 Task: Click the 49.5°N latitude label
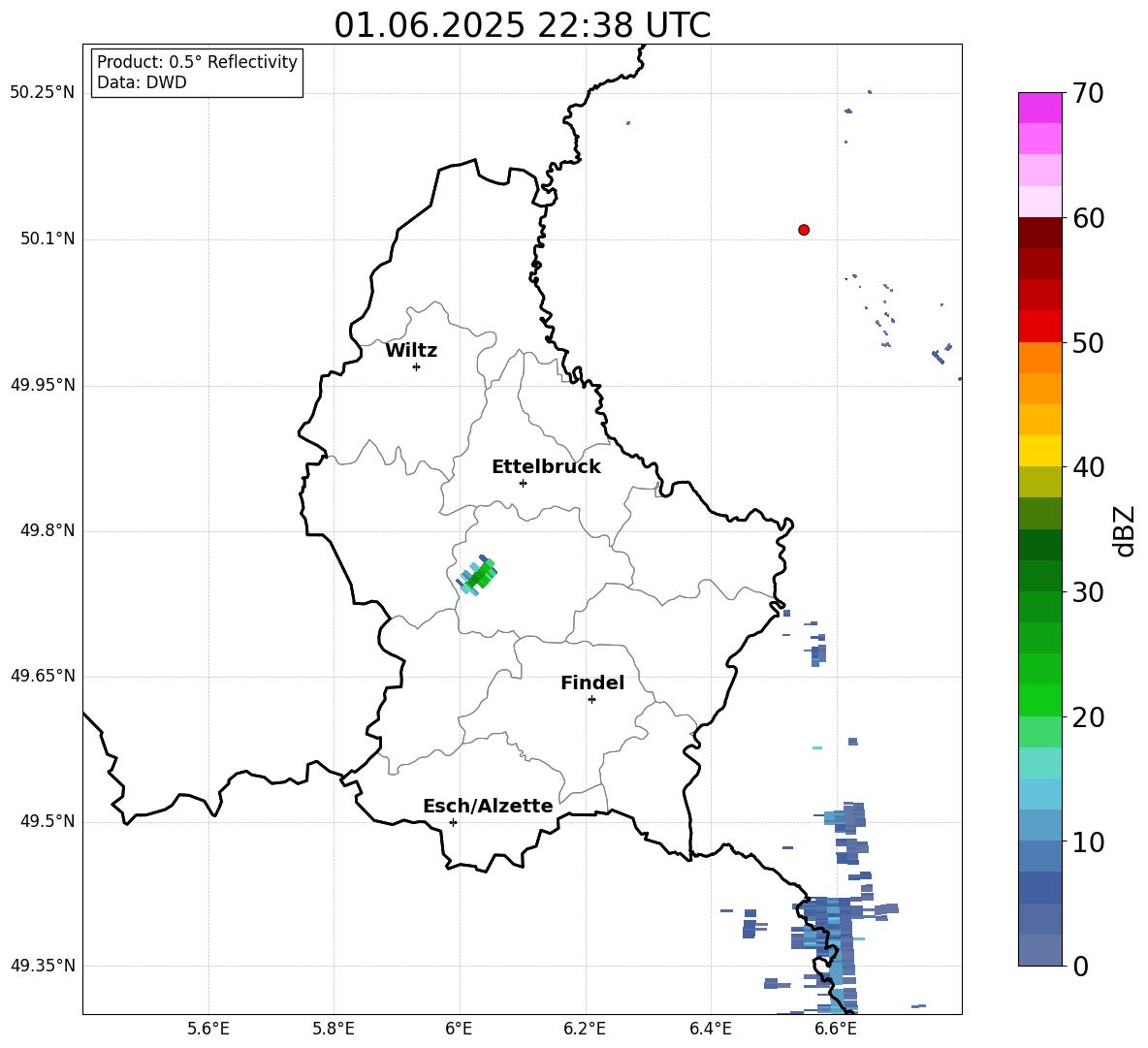[x=48, y=821]
